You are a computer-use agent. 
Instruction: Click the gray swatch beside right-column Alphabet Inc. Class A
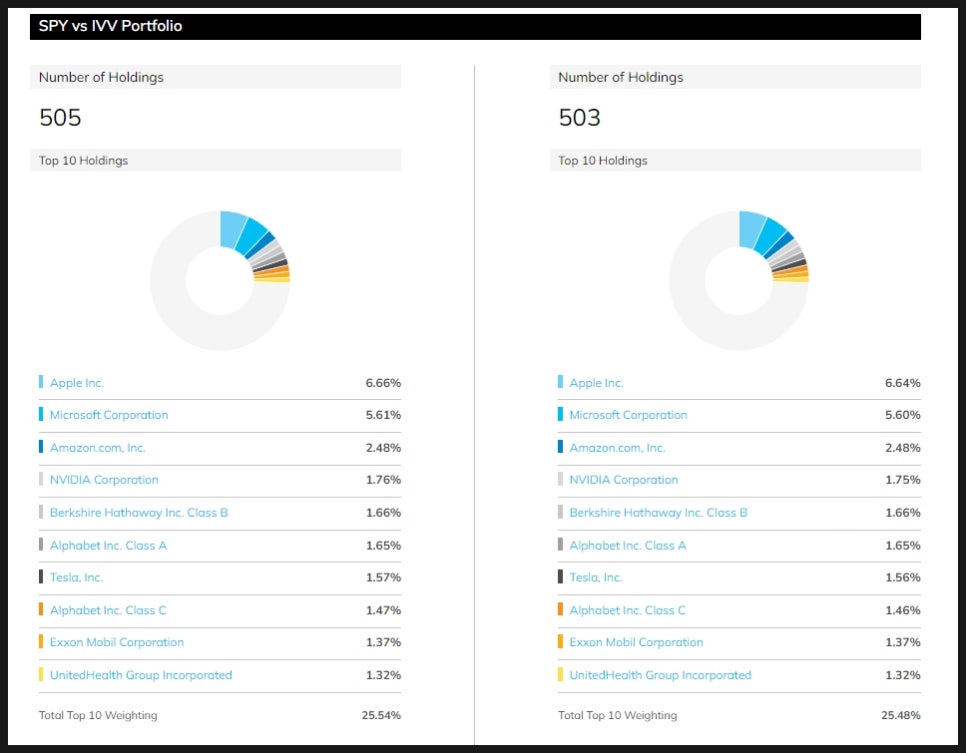[560, 544]
